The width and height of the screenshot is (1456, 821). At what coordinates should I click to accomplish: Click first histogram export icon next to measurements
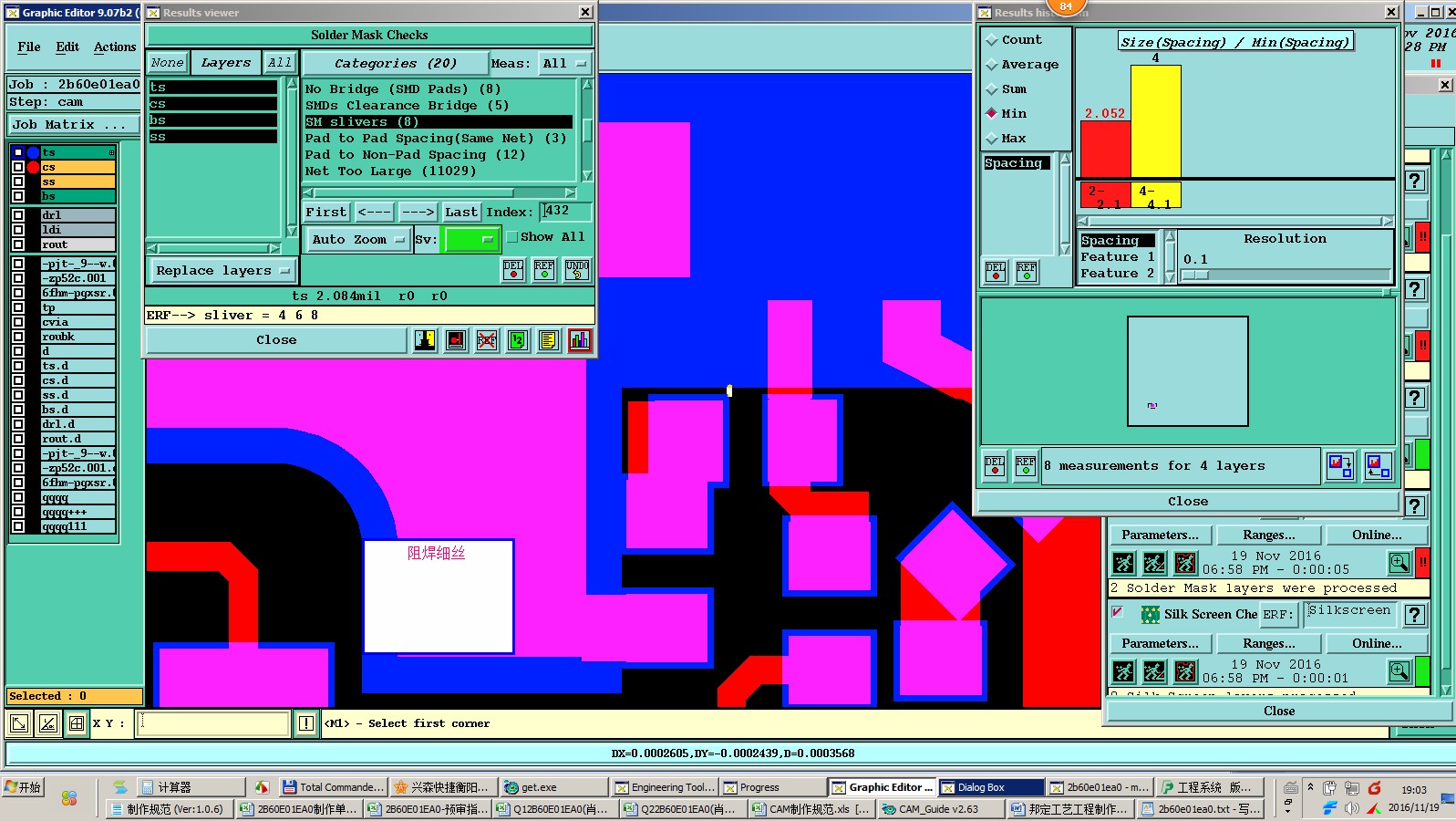1340,466
